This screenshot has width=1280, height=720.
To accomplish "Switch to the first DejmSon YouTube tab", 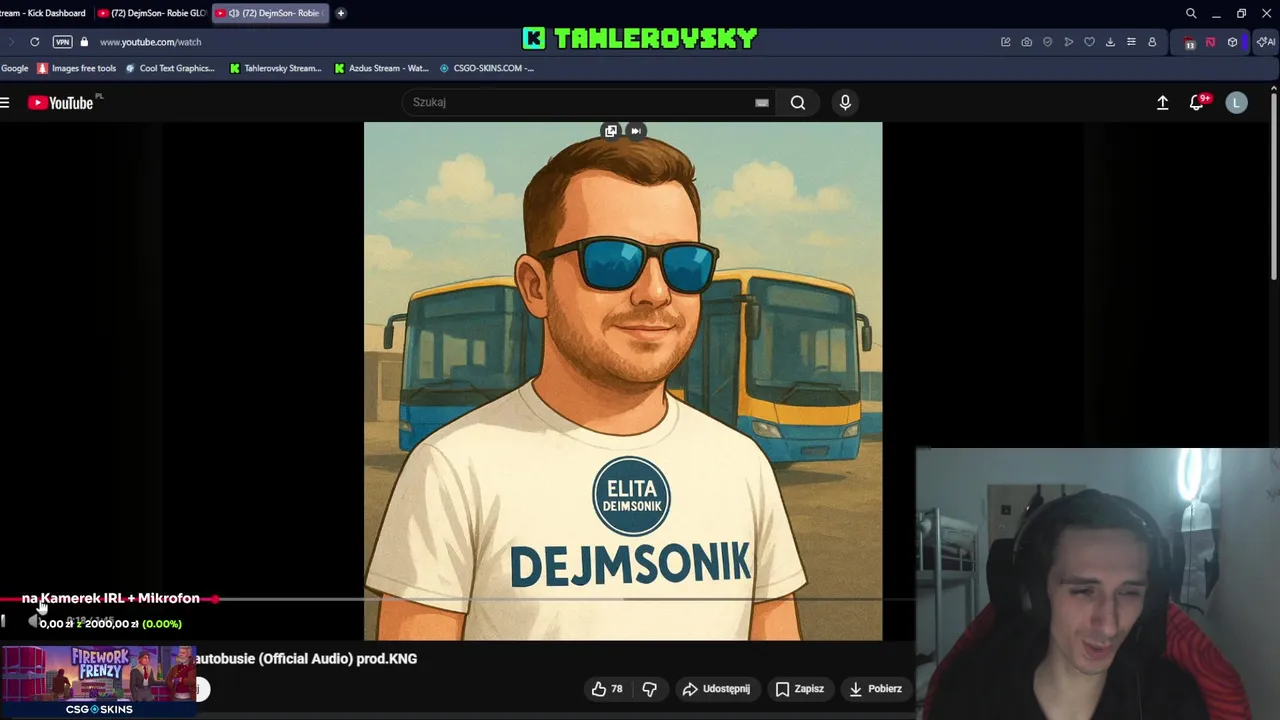I will (152, 13).
